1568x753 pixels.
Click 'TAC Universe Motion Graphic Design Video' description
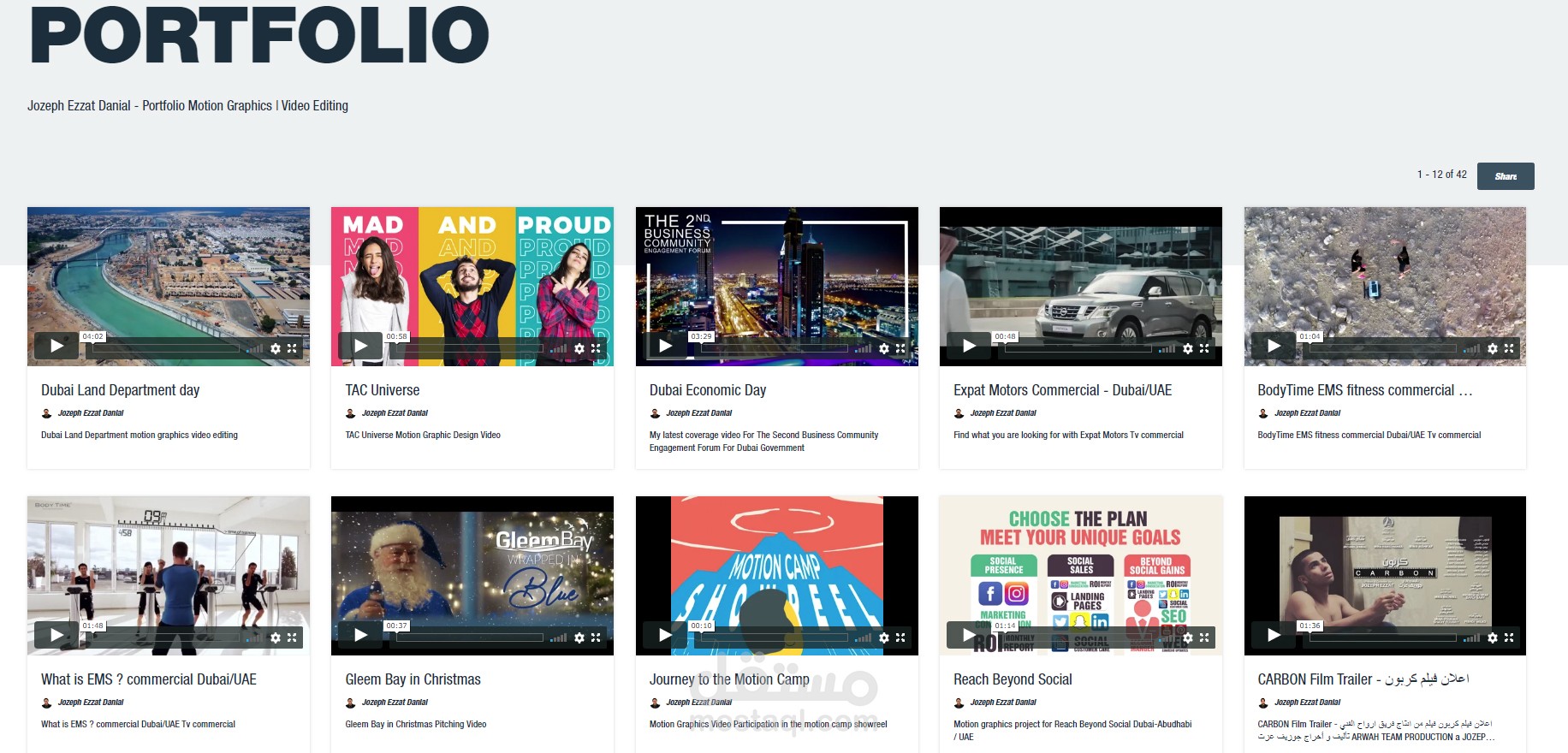(423, 435)
